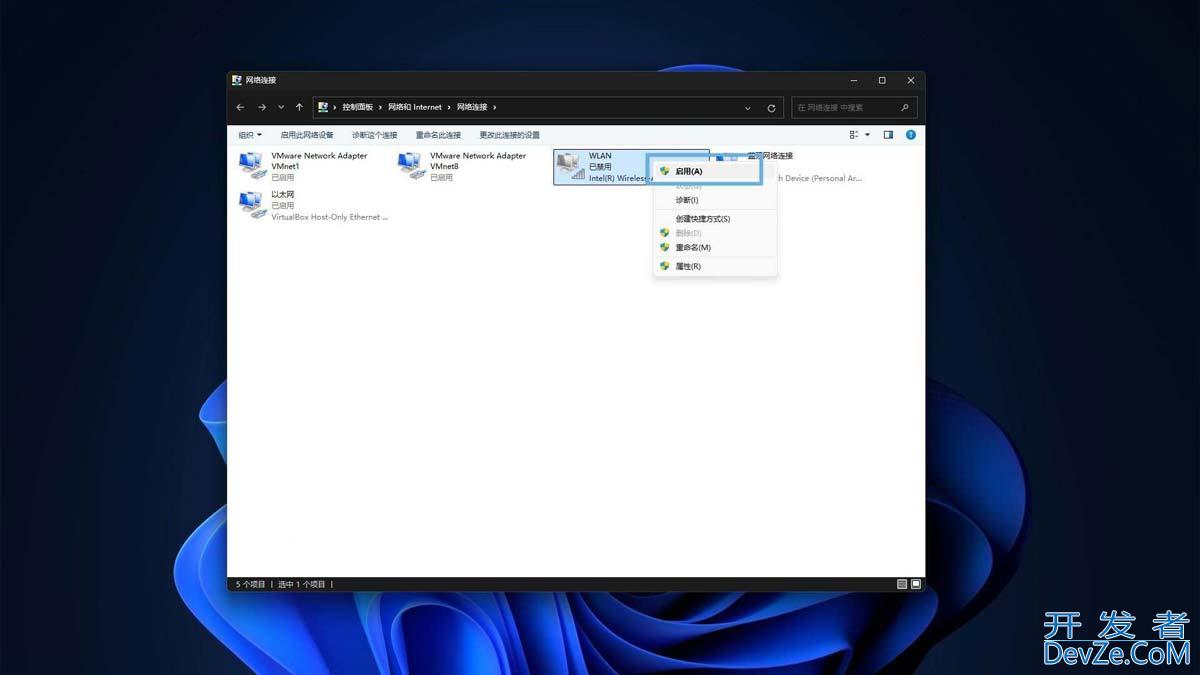Screen dimensions: 1200x675
Task: Toggle the preview pane icon
Action: coord(888,135)
